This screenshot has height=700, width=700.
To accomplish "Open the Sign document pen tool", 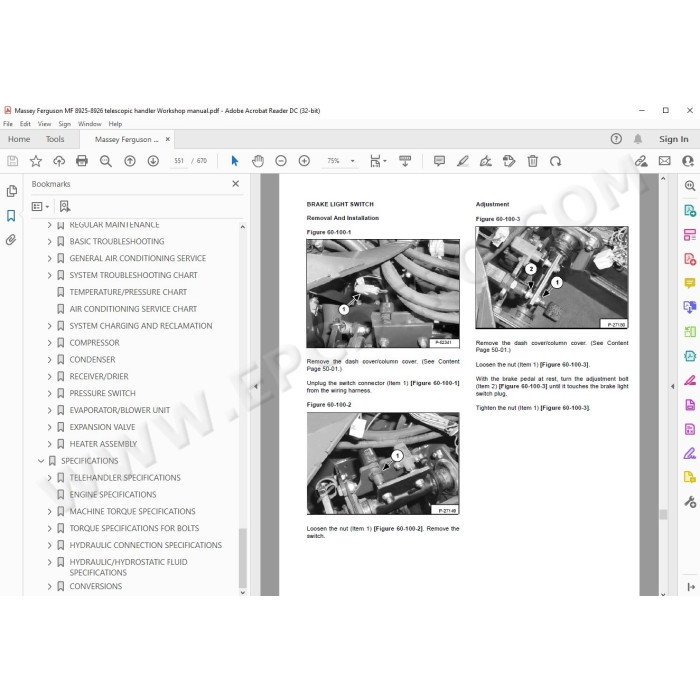I will coord(486,161).
